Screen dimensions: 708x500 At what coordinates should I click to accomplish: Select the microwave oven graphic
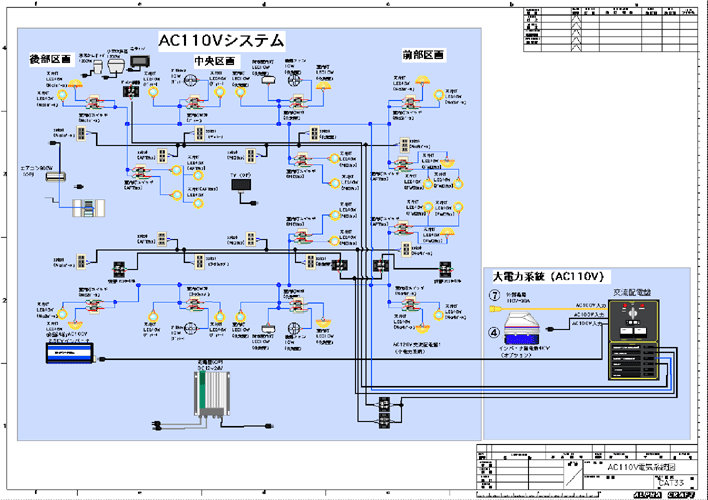(x=140, y=62)
